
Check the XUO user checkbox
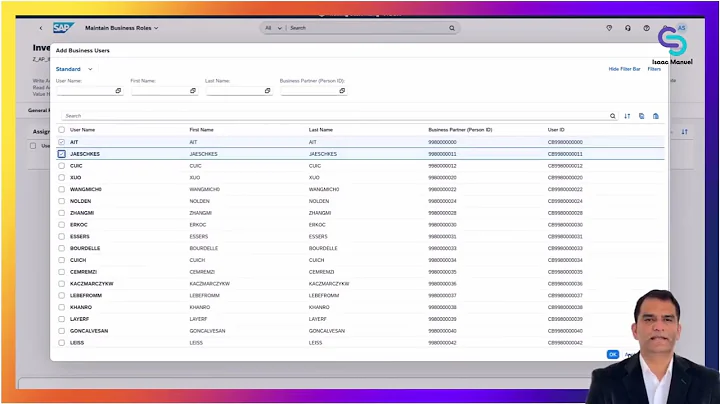pyautogui.click(x=62, y=178)
